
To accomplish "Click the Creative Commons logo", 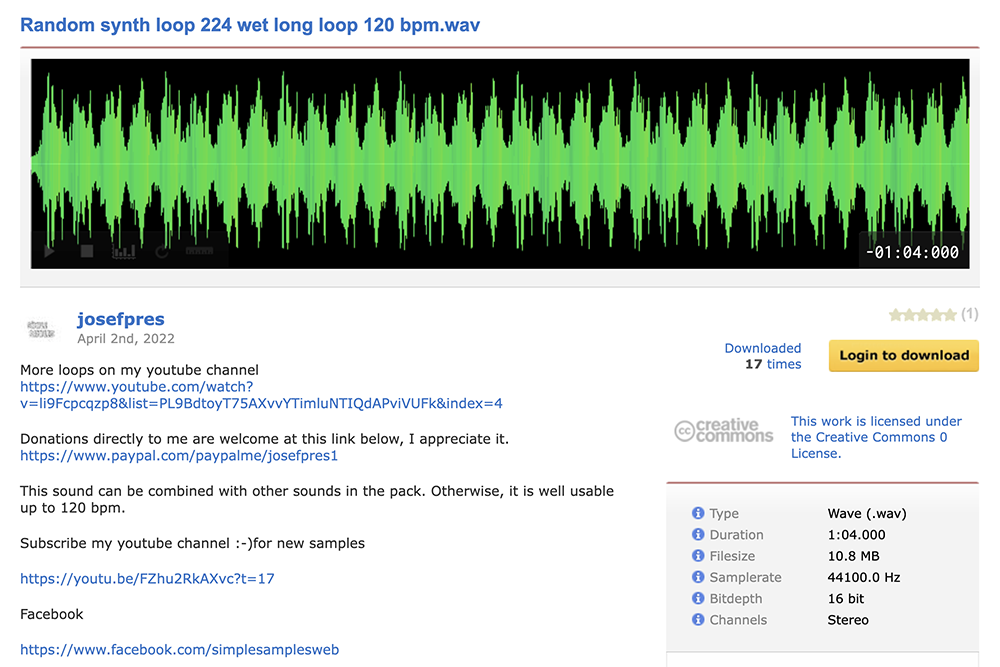I will 724,430.
